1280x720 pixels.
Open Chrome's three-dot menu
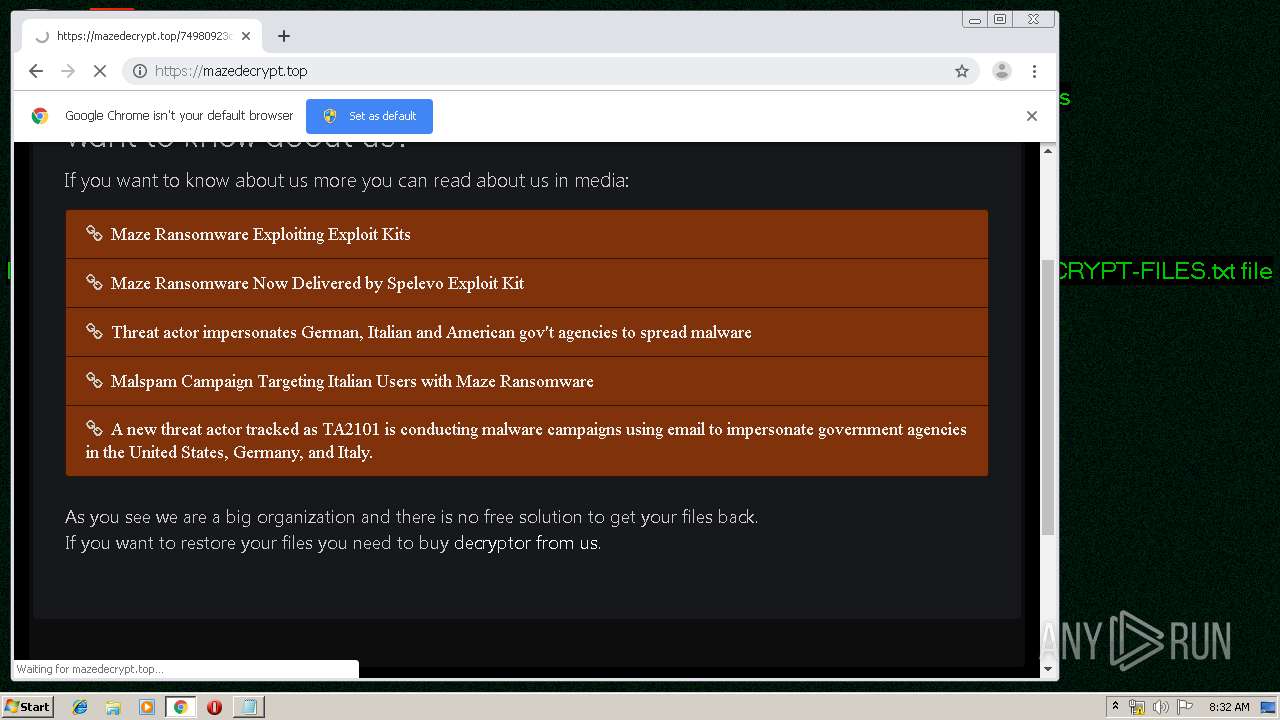point(1034,71)
